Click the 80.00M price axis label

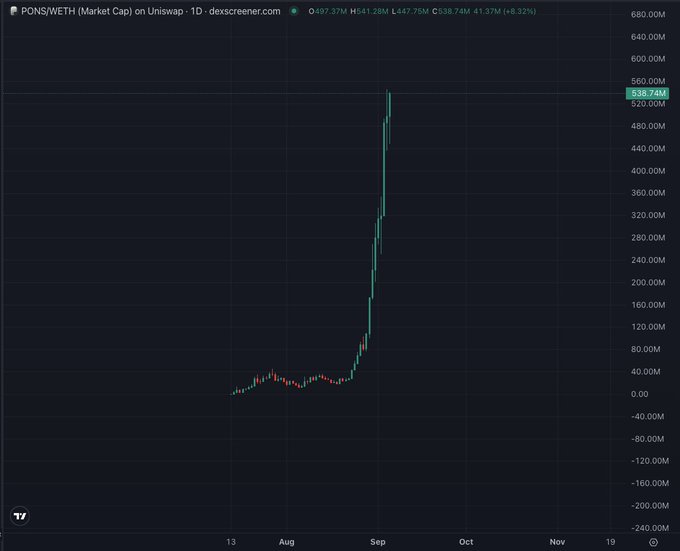tap(646, 349)
